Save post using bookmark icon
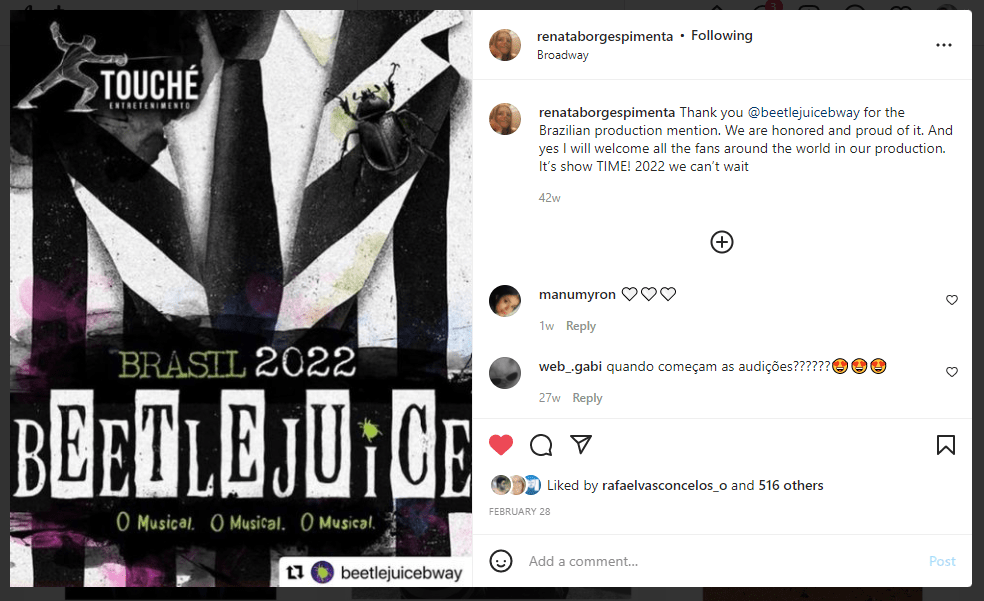Screen dimensions: 984x601 coord(946,445)
